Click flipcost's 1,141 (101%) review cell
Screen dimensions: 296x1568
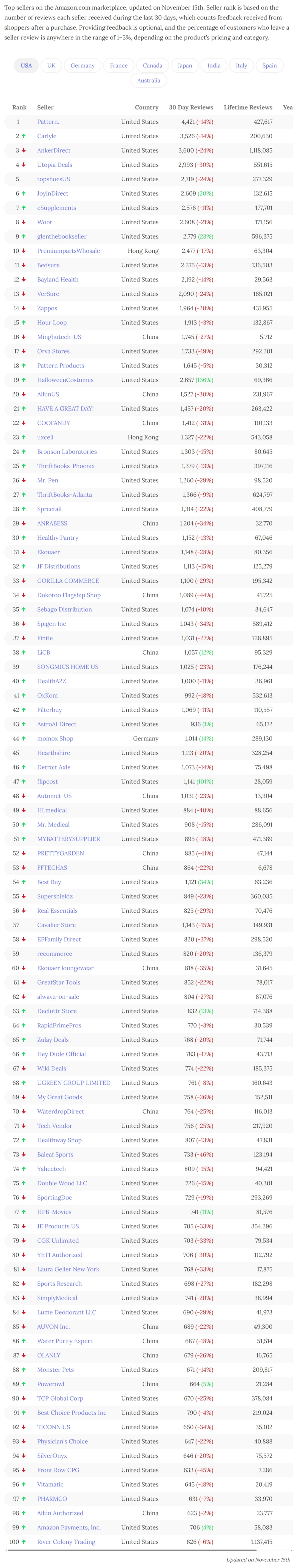pos(198,782)
